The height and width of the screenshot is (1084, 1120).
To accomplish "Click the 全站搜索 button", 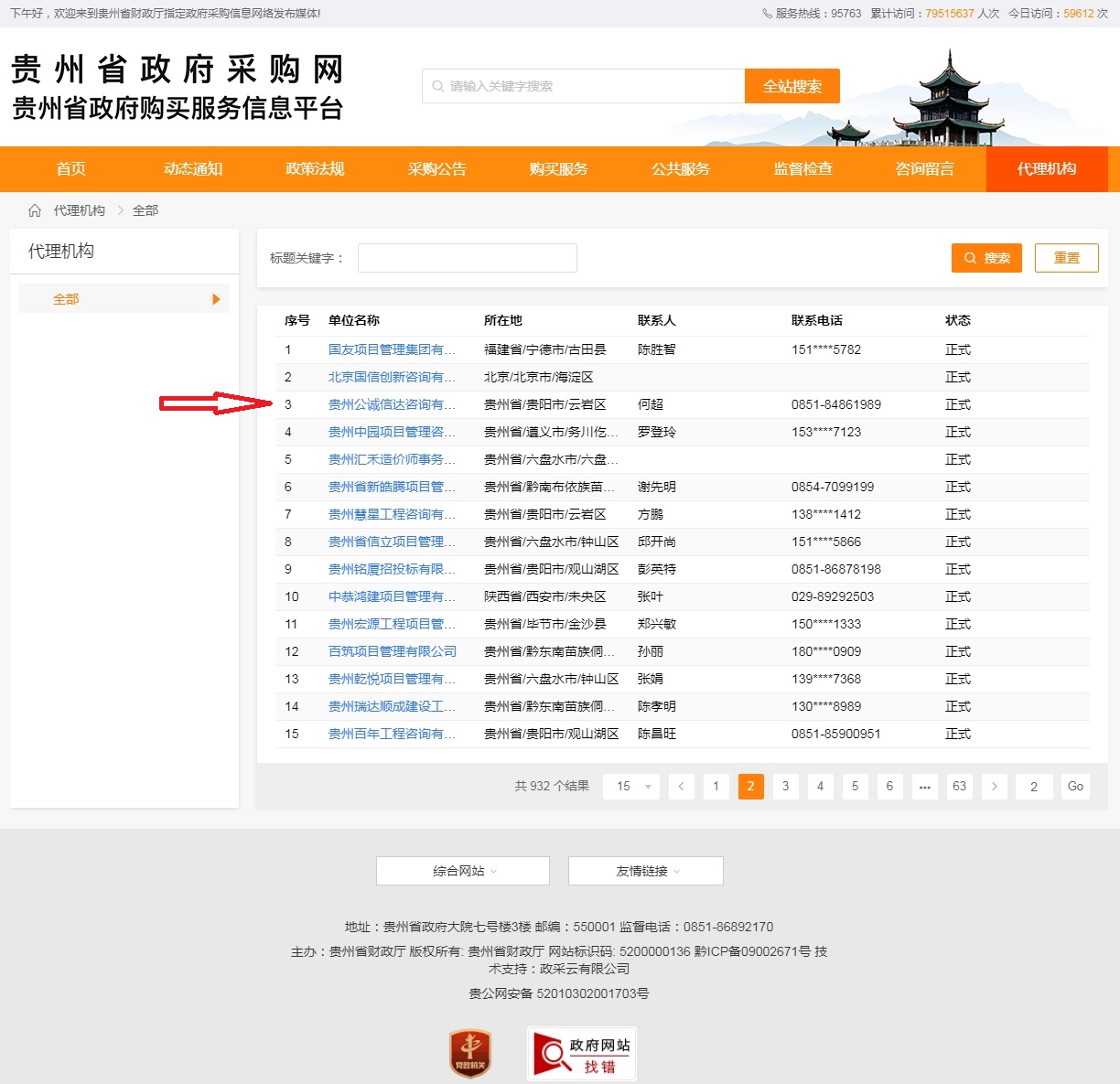I will pyautogui.click(x=792, y=86).
